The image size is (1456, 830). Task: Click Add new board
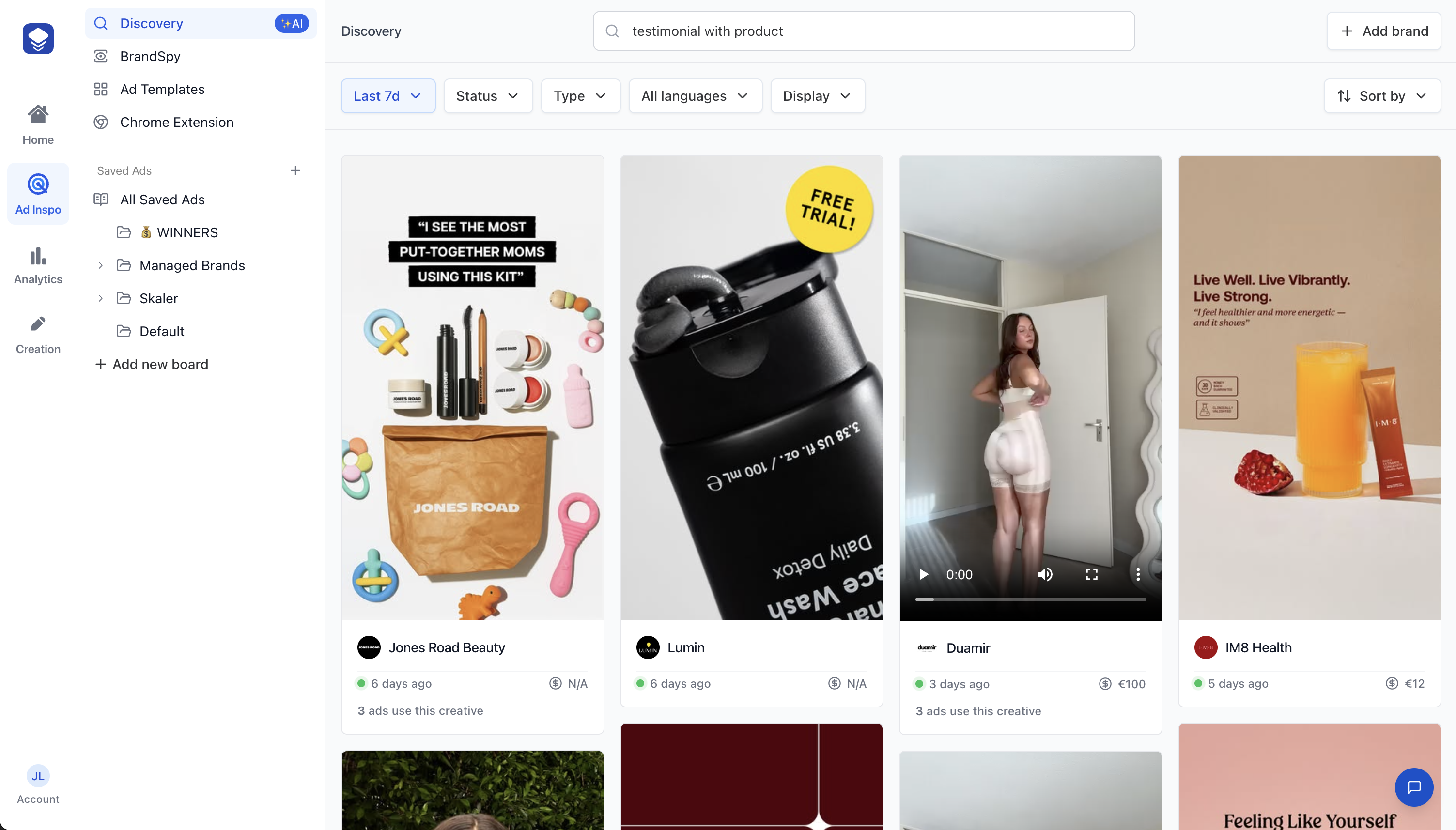click(x=152, y=364)
